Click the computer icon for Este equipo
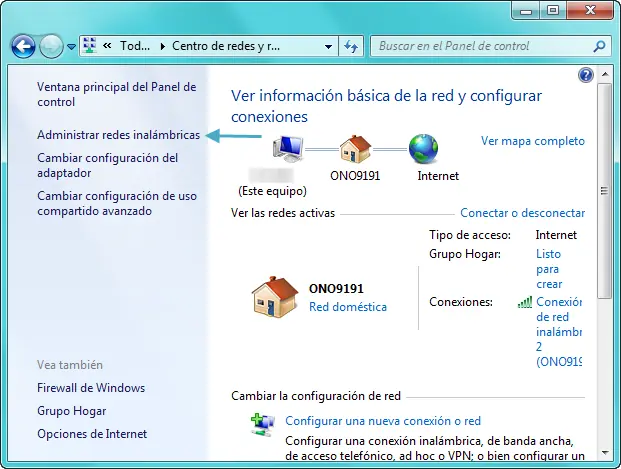 (289, 148)
